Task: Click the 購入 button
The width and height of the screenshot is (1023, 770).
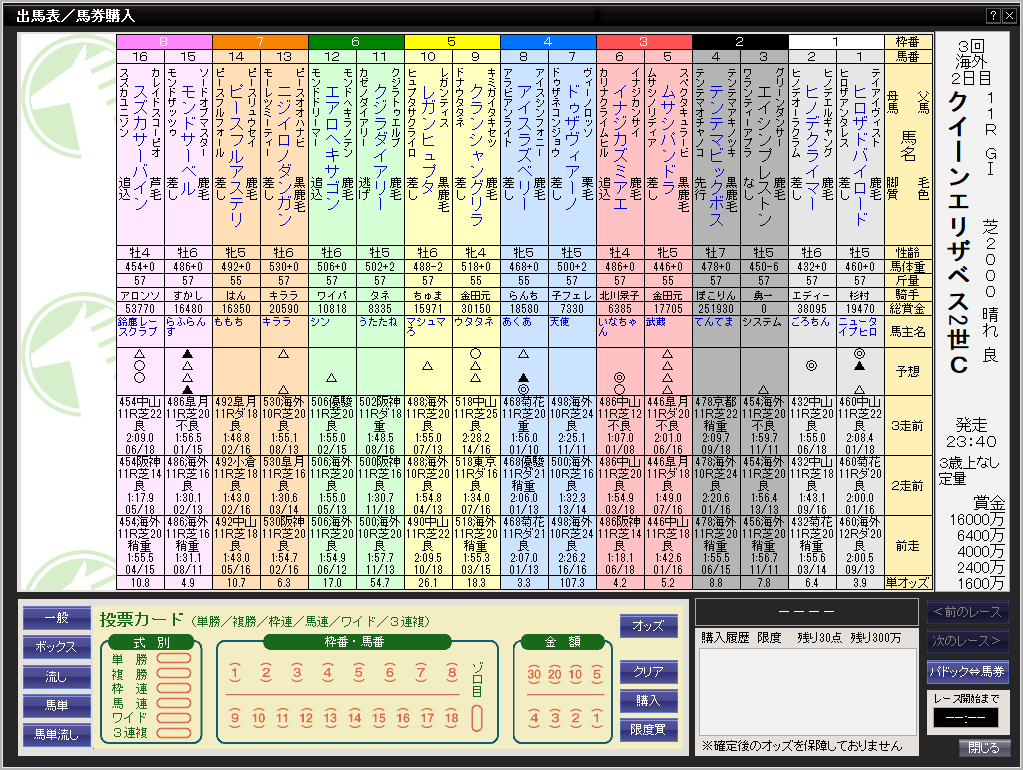Action: tap(649, 700)
